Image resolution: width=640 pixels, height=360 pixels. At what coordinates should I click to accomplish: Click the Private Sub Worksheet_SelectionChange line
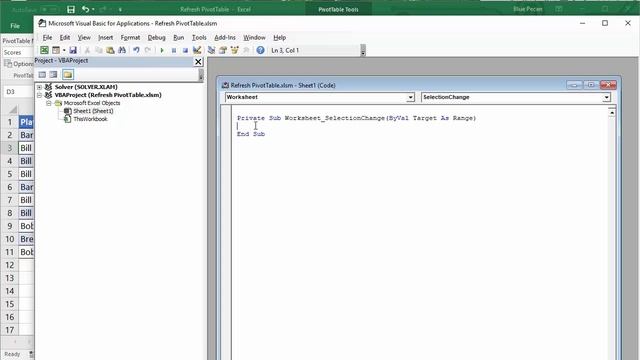click(x=356, y=118)
